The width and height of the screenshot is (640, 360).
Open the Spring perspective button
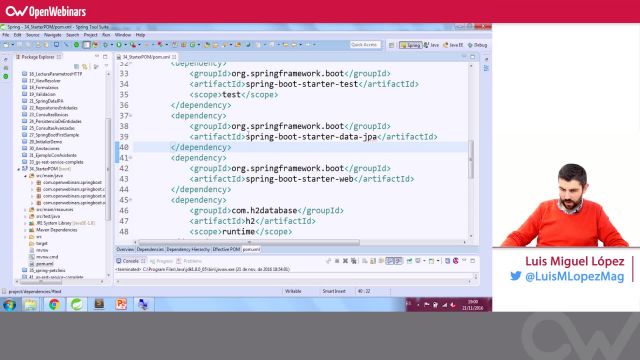coord(411,45)
